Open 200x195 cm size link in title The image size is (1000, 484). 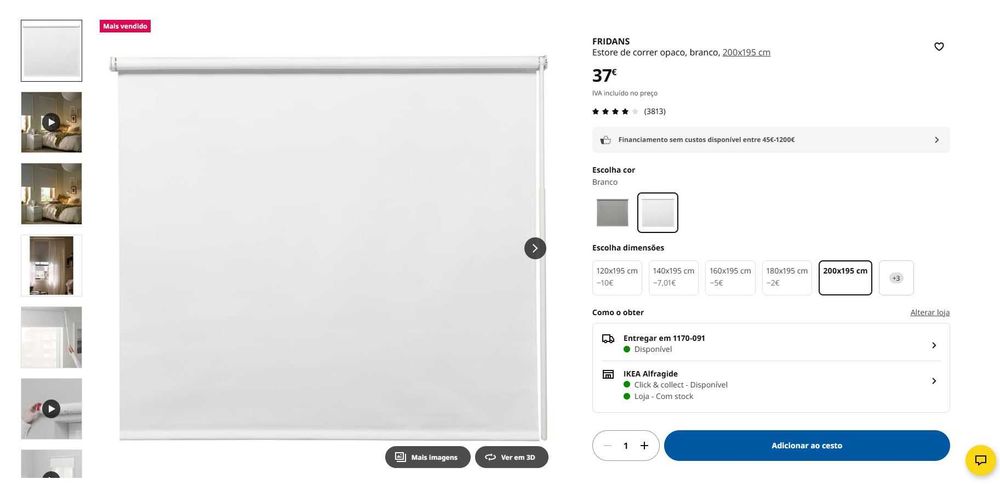pyautogui.click(x=746, y=53)
